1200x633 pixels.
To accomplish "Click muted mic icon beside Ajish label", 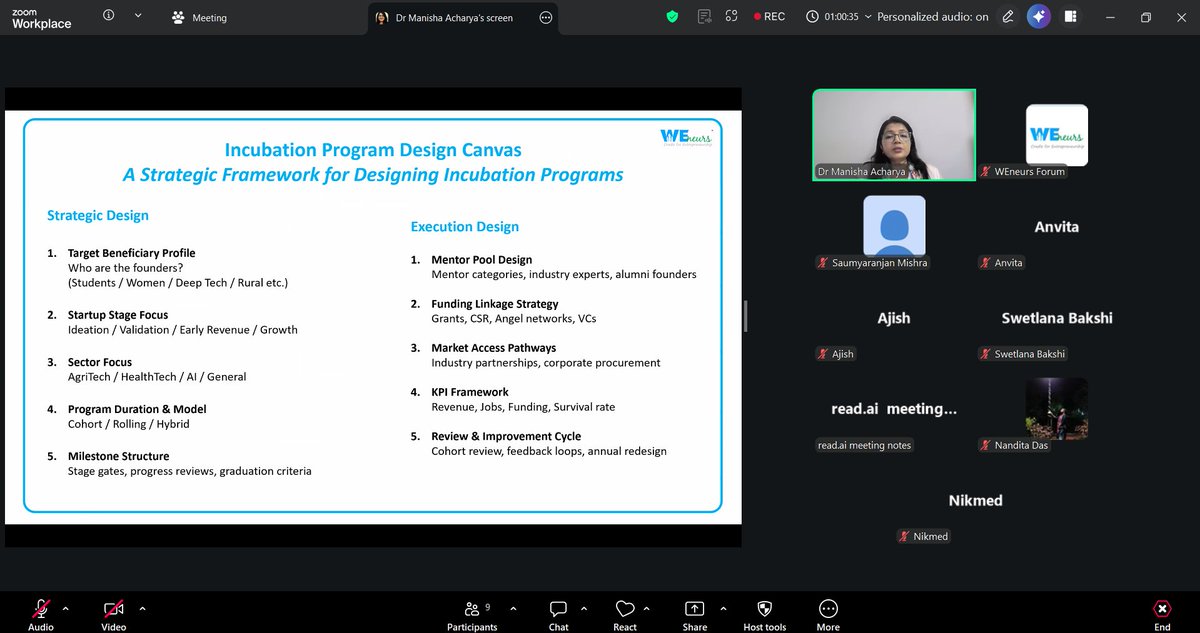I will [823, 354].
